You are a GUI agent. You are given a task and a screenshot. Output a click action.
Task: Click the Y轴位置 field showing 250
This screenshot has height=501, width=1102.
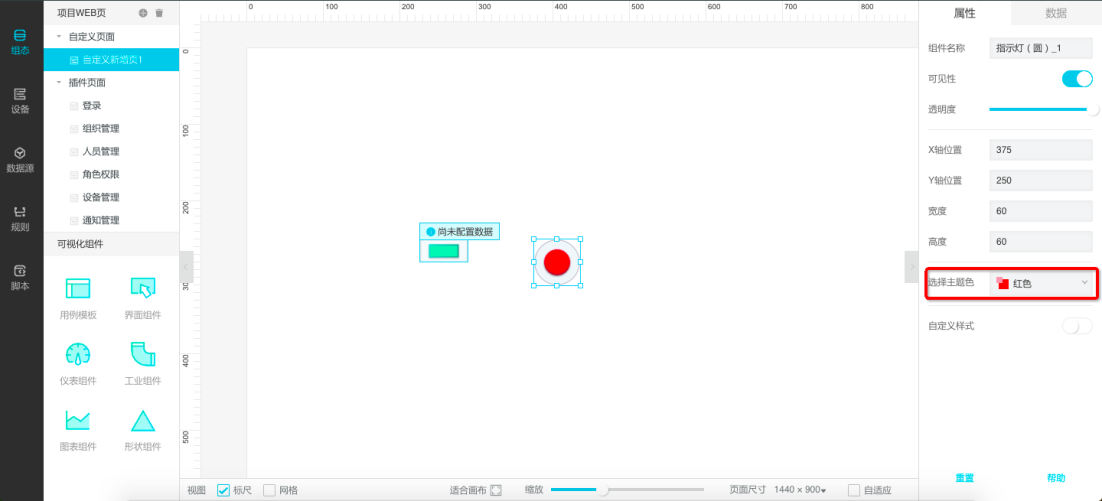pyautogui.click(x=1042, y=180)
